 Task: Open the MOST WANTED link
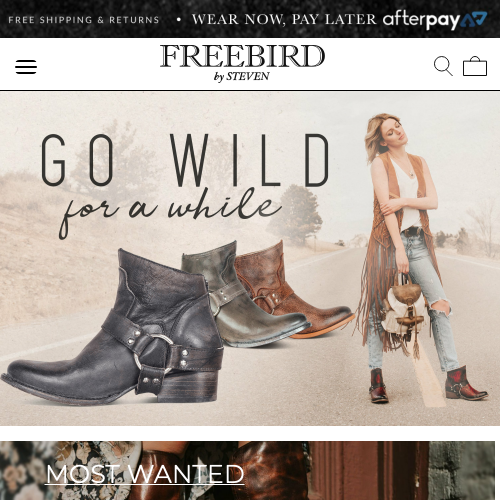pos(145,474)
